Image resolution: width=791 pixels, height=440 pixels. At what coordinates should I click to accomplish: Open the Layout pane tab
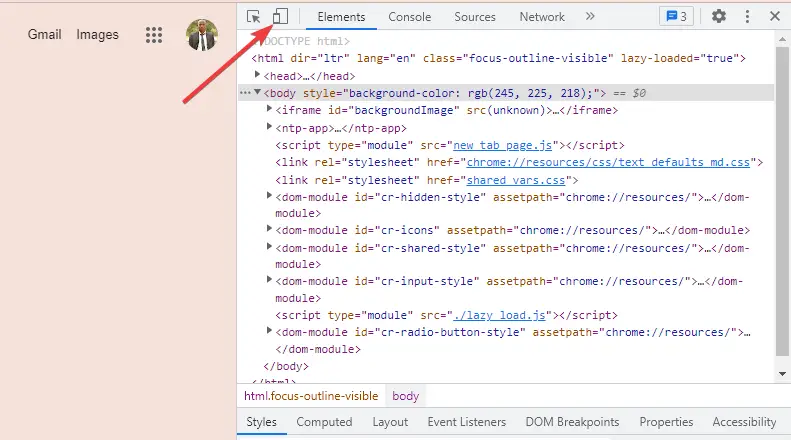click(390, 422)
